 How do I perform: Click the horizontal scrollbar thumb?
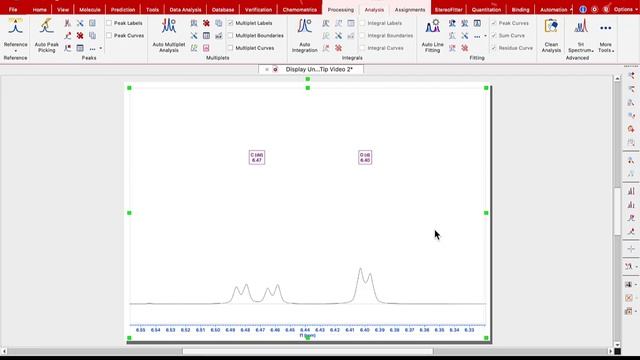[x=308, y=351]
